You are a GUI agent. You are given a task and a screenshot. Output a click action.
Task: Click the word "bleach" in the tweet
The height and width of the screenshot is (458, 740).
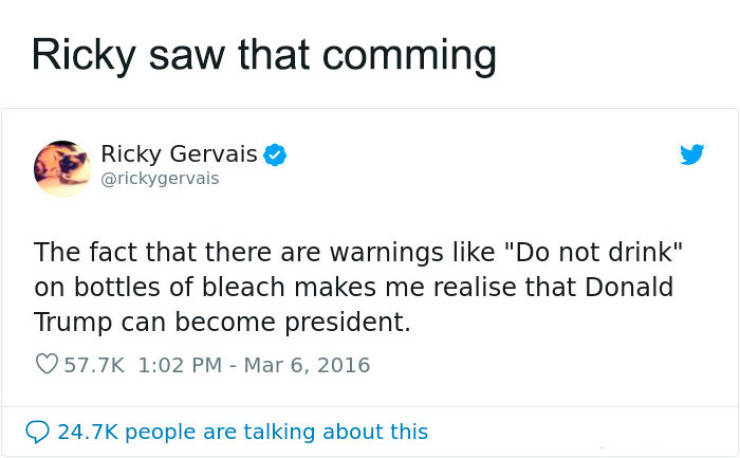(243, 287)
